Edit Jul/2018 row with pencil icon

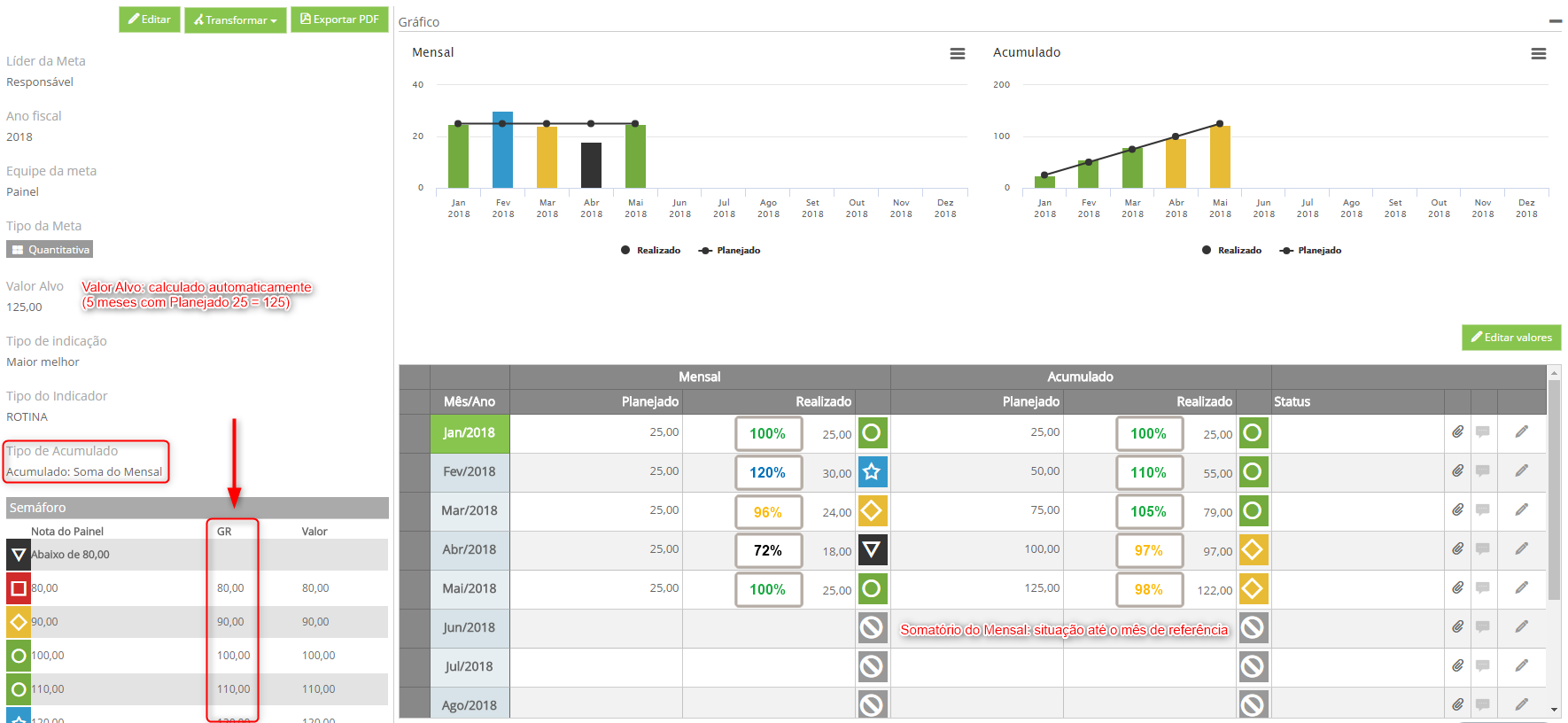1522,666
